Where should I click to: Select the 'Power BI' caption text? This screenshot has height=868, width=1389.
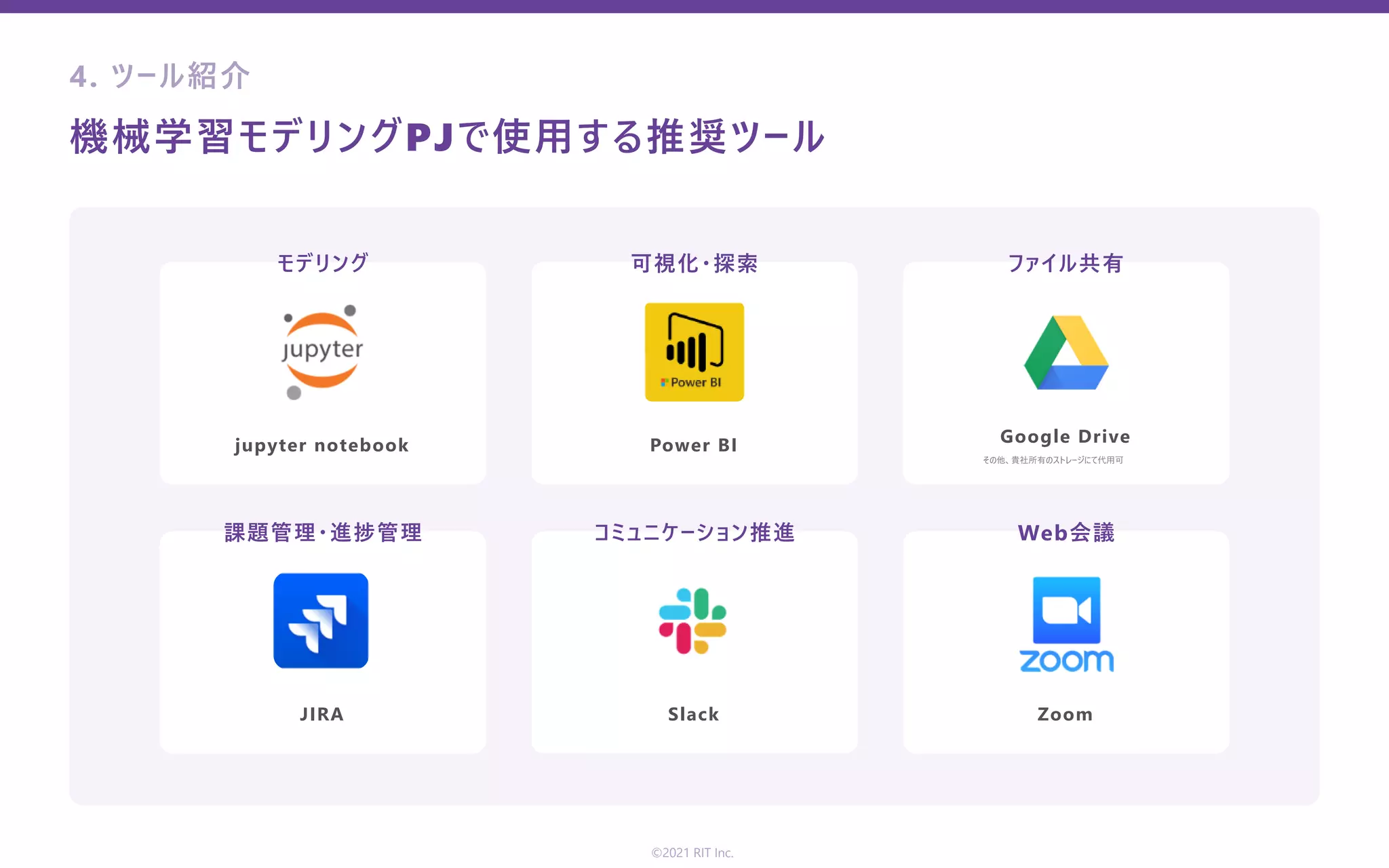coord(693,445)
